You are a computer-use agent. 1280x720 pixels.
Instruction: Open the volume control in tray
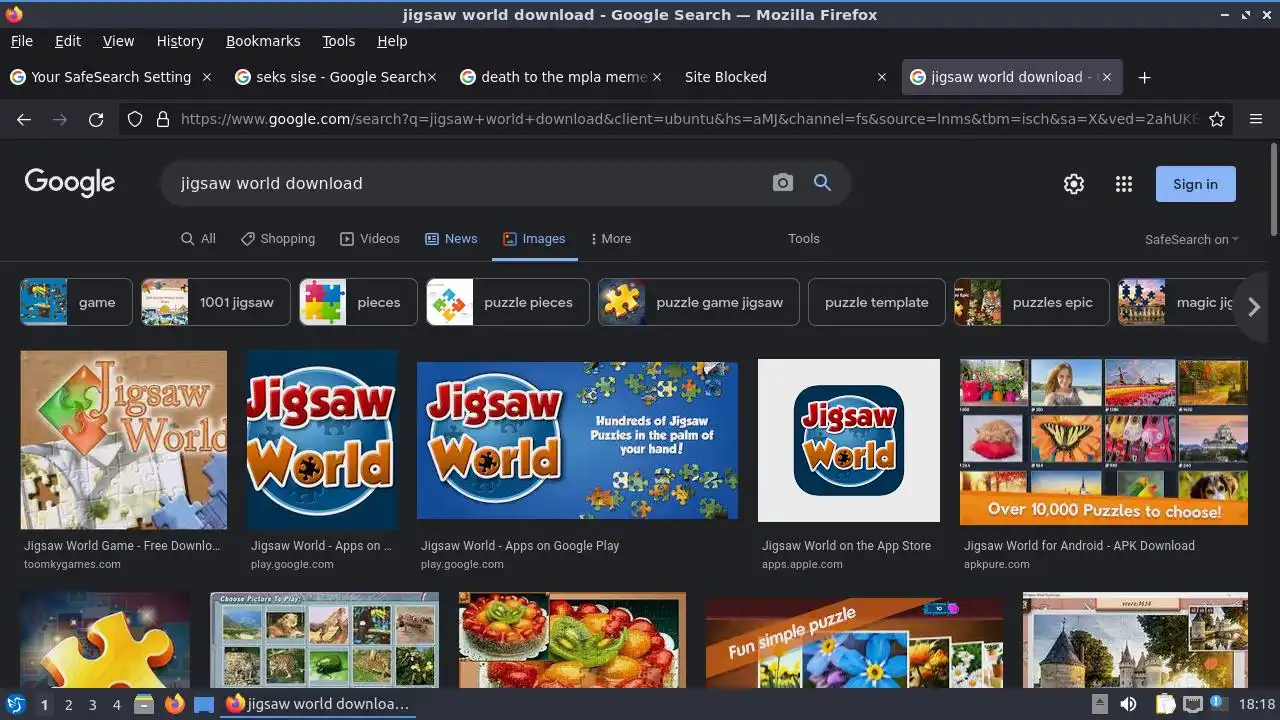pos(1128,704)
